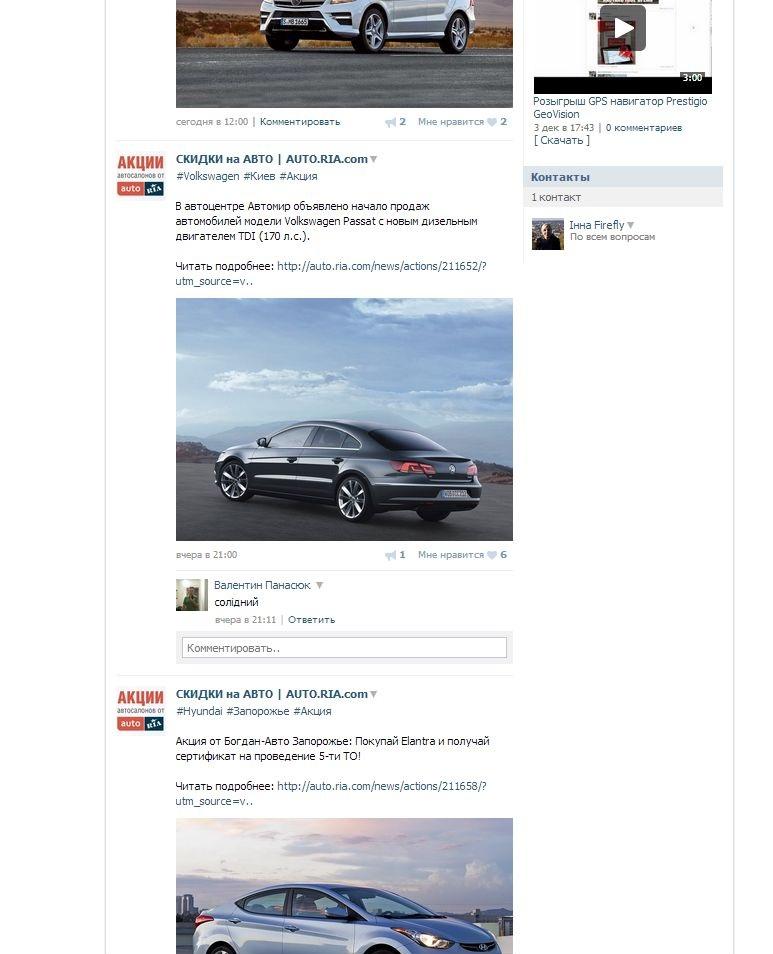Open the Валентин Панасюк profile name
The image size is (773, 954).
point(262,585)
